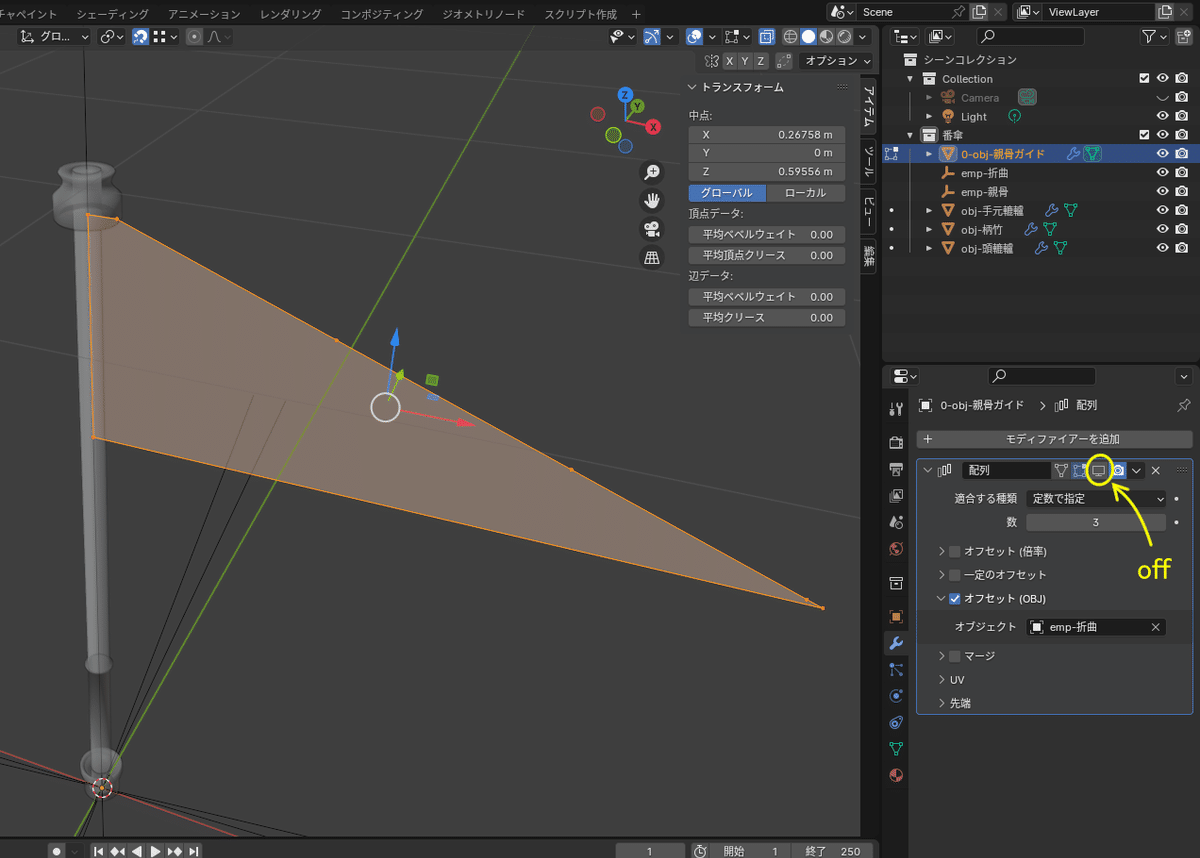The height and width of the screenshot is (858, 1200).
Task: Open the Material properties tab icon
Action: click(896, 775)
